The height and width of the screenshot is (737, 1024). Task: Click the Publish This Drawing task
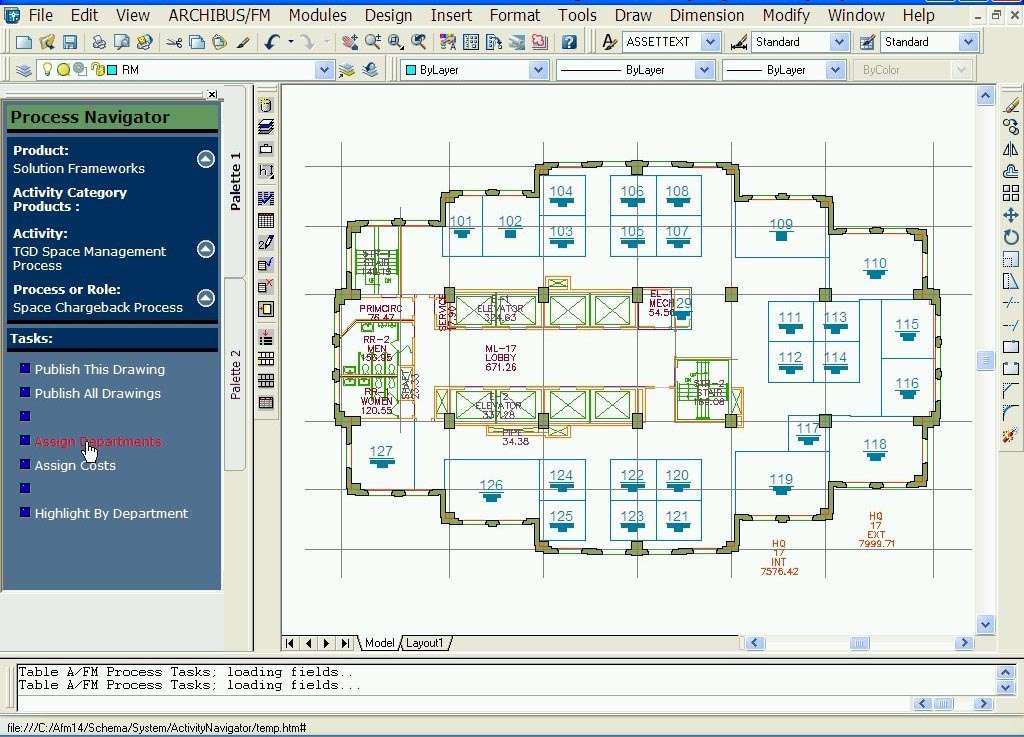(100, 369)
